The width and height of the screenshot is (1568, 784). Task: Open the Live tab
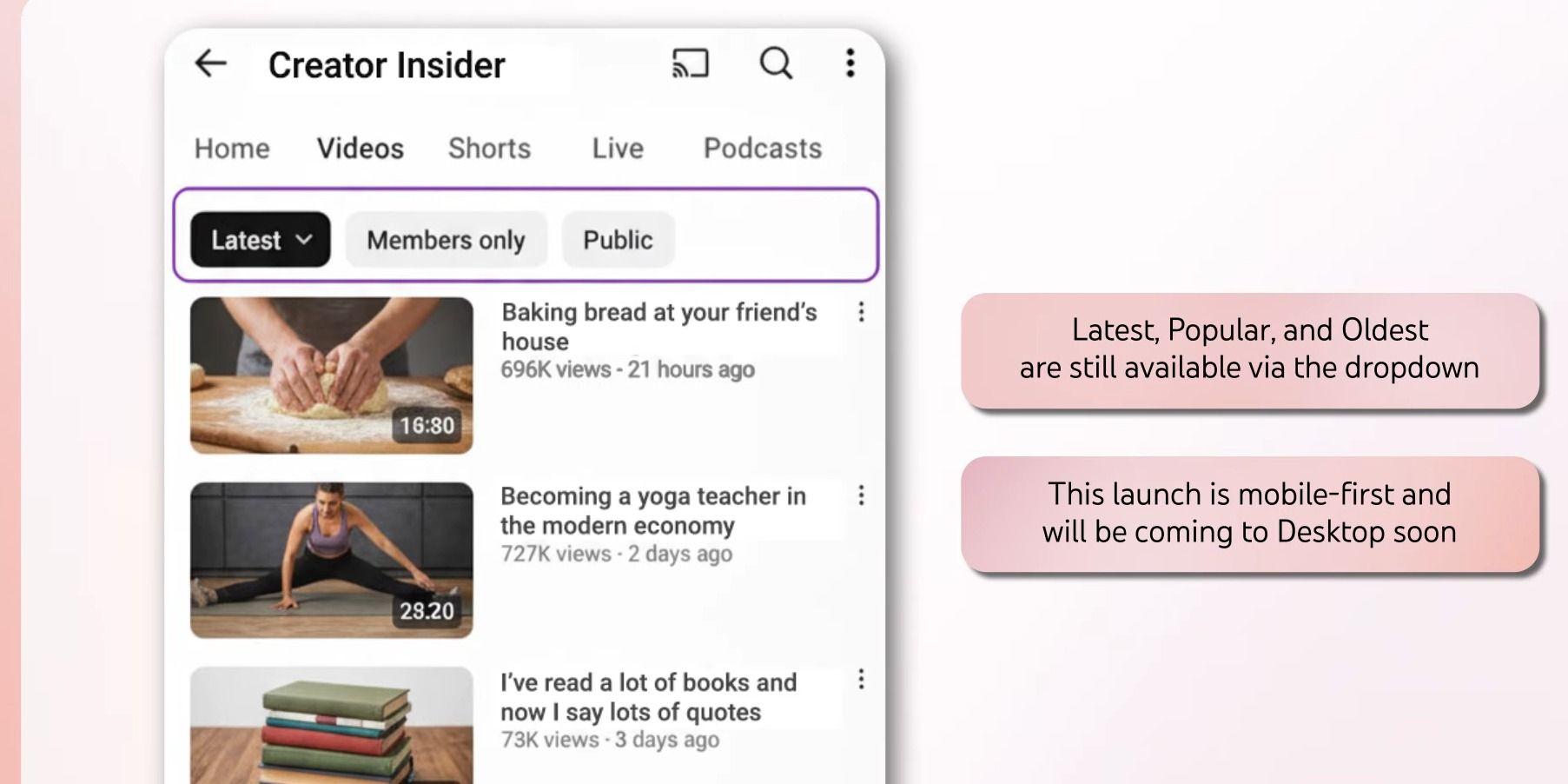(618, 149)
